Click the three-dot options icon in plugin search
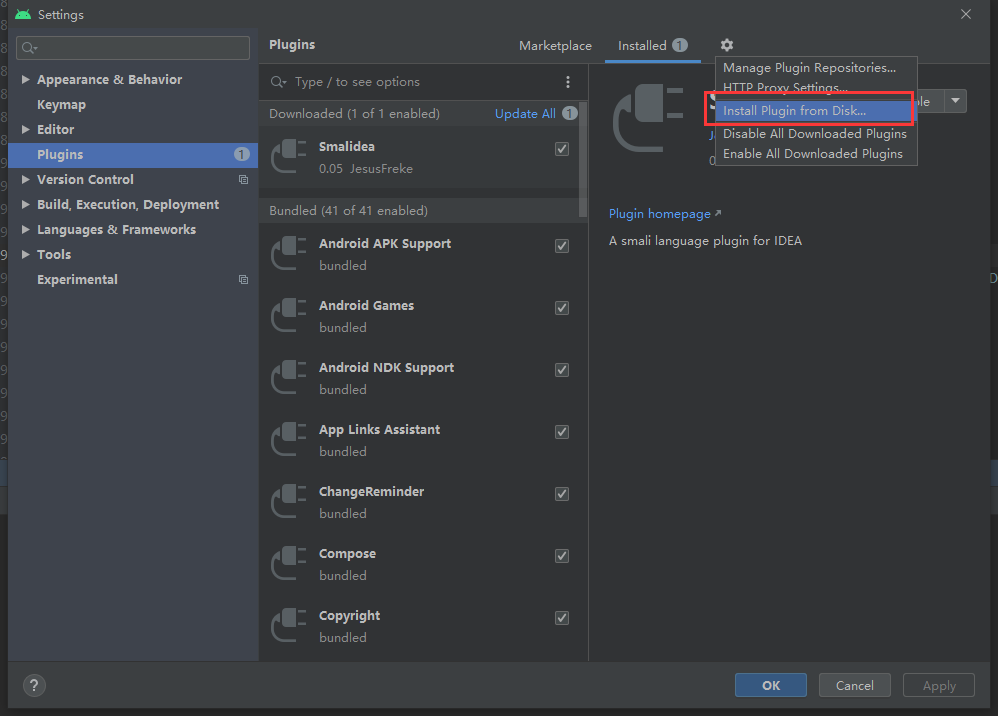Viewport: 998px width, 716px height. (568, 82)
